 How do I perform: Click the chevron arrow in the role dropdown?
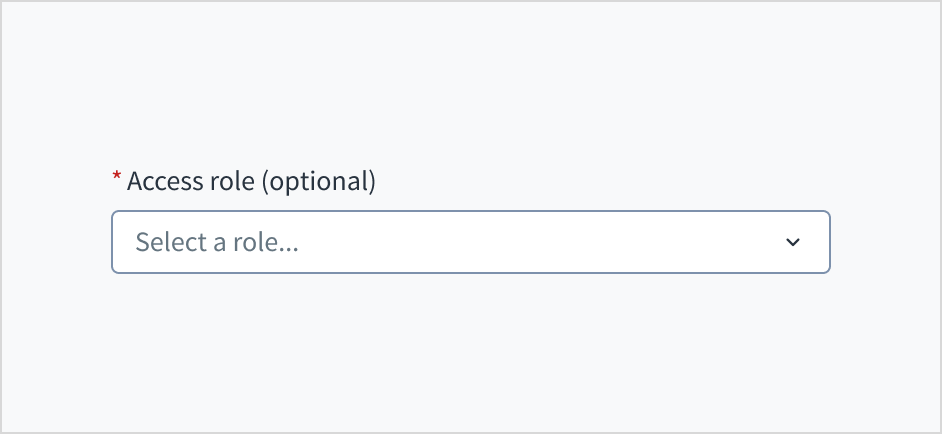[793, 242]
